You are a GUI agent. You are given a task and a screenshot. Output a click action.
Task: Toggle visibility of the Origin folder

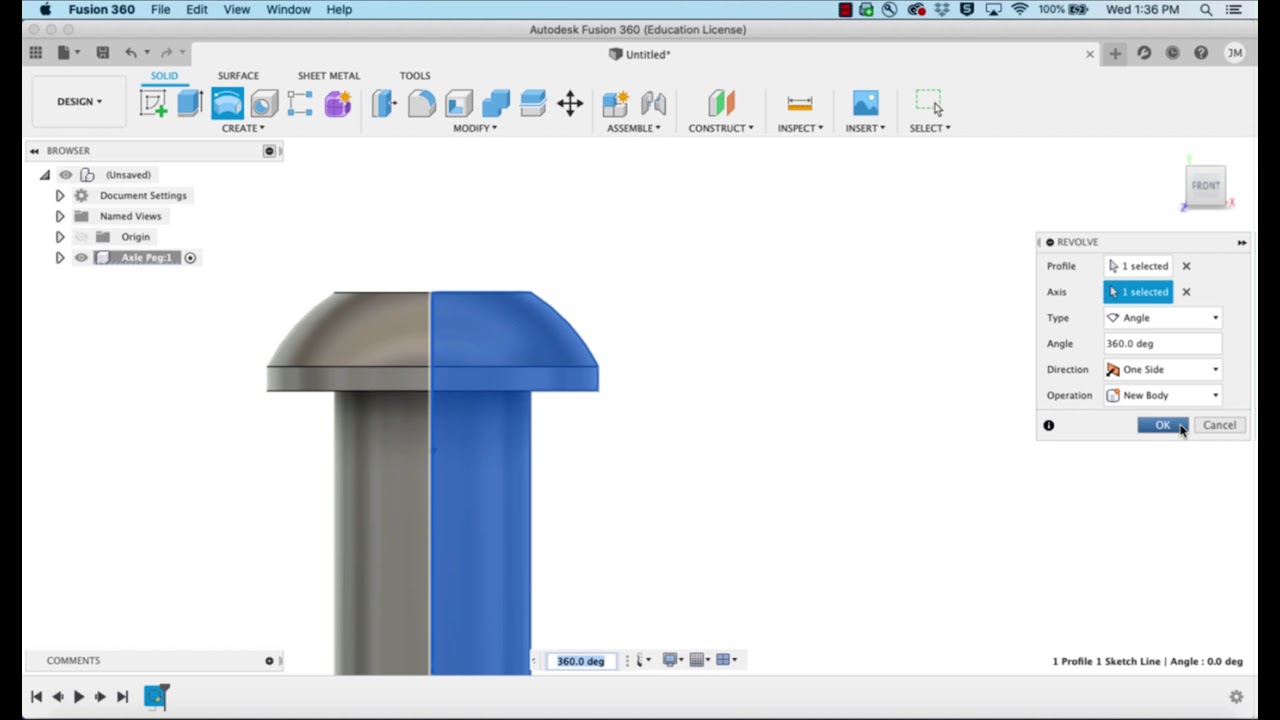click(81, 237)
